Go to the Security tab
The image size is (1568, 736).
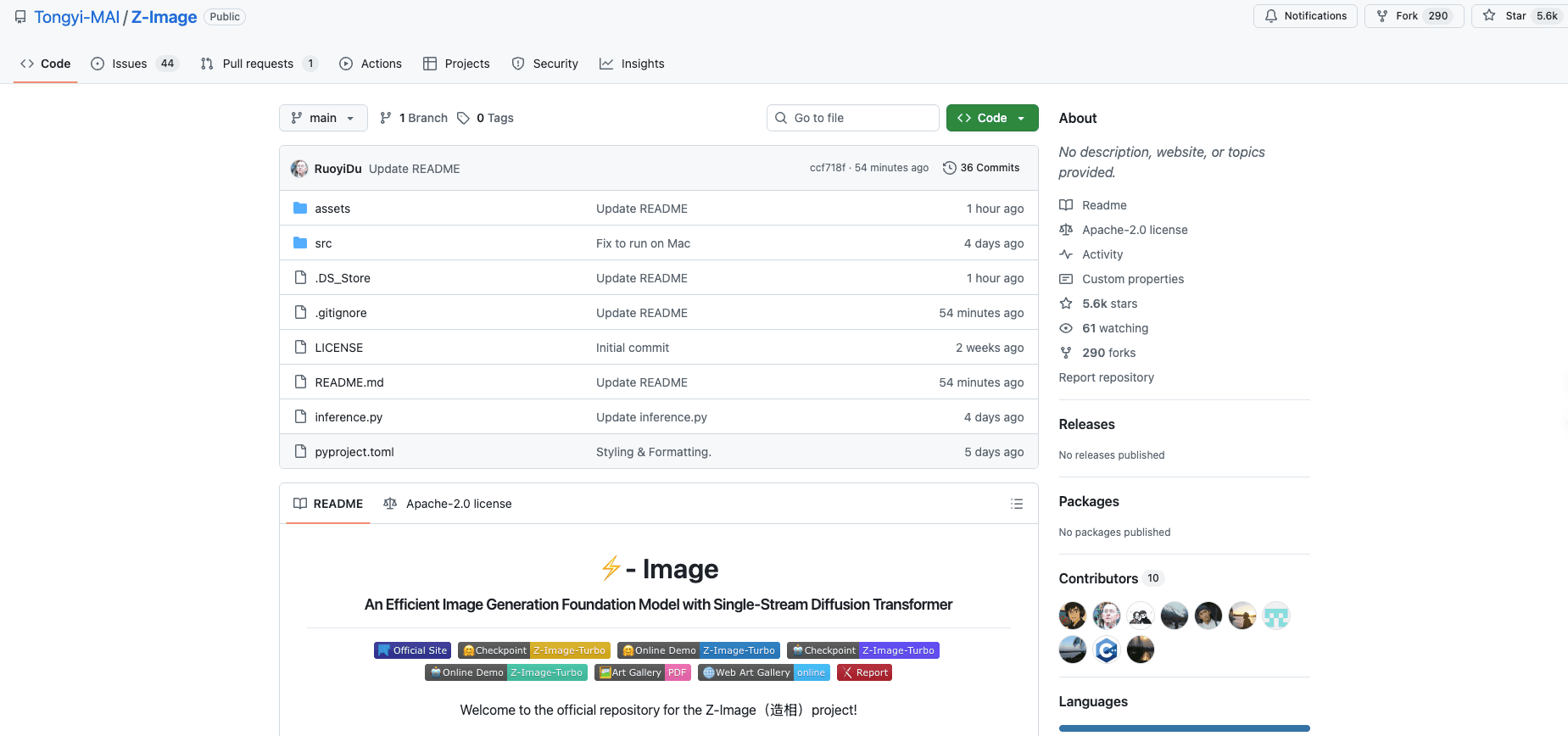[x=545, y=64]
